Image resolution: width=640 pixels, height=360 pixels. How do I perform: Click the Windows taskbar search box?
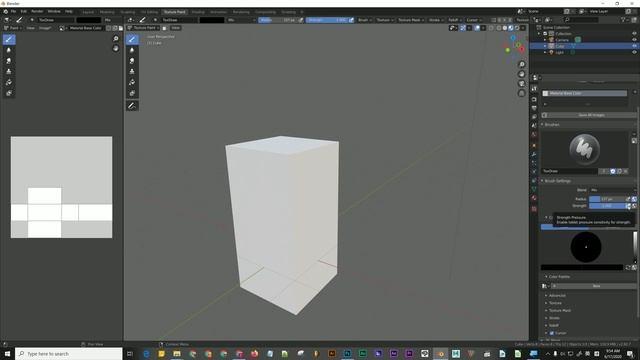coord(69,353)
